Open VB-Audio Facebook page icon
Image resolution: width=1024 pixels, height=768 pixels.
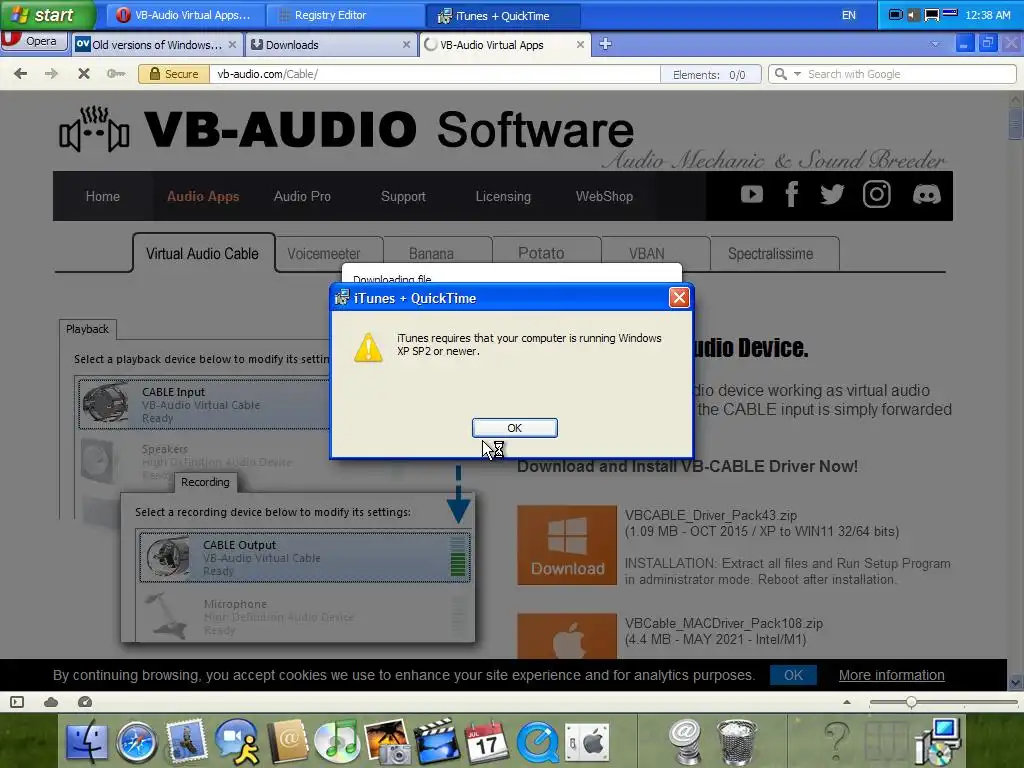pos(792,194)
